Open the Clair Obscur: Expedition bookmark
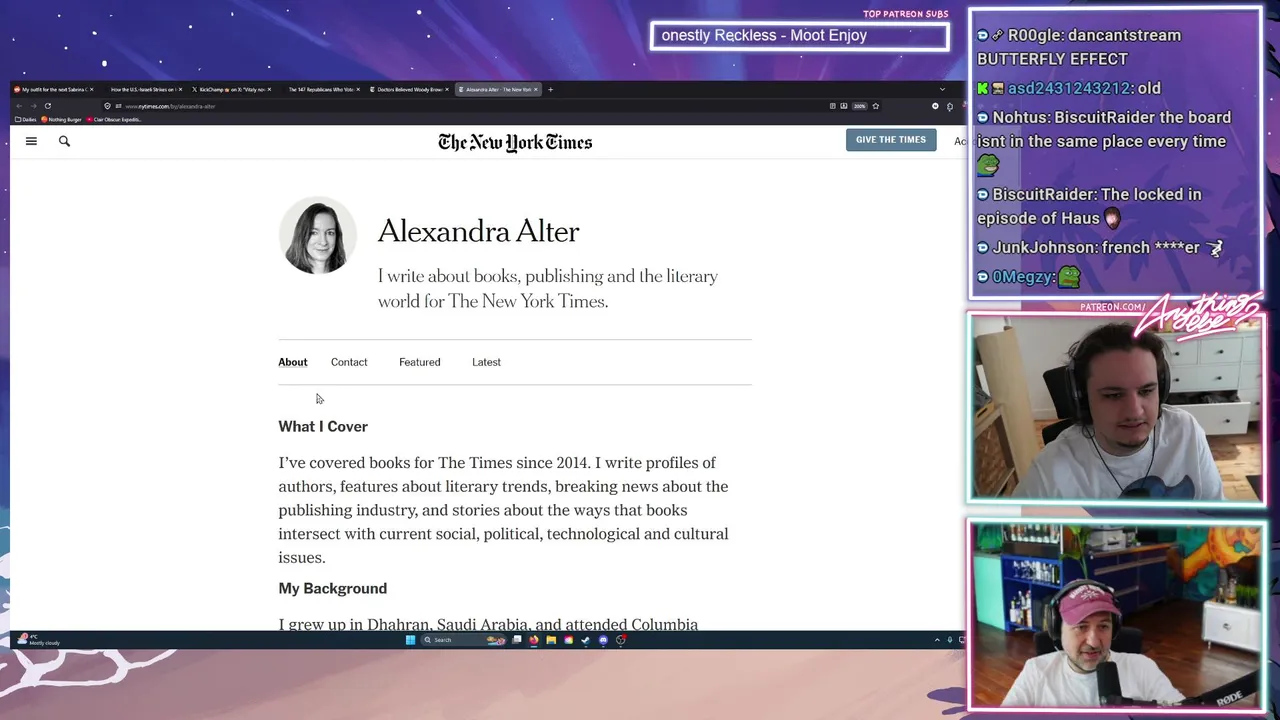This screenshot has height=720, width=1280. click(114, 119)
